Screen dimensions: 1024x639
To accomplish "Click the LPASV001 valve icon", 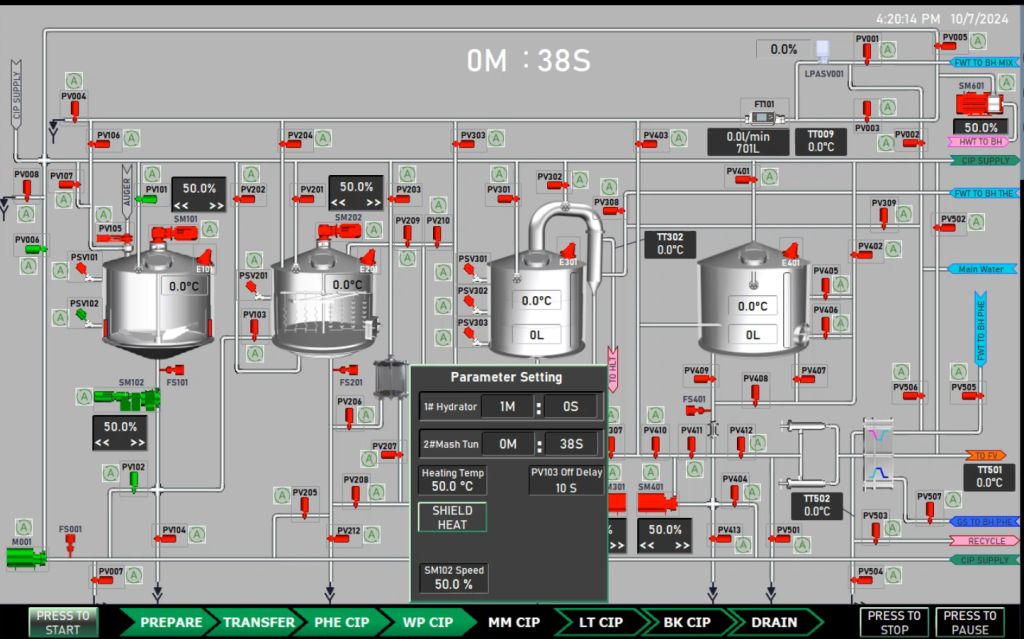I will [x=823, y=51].
